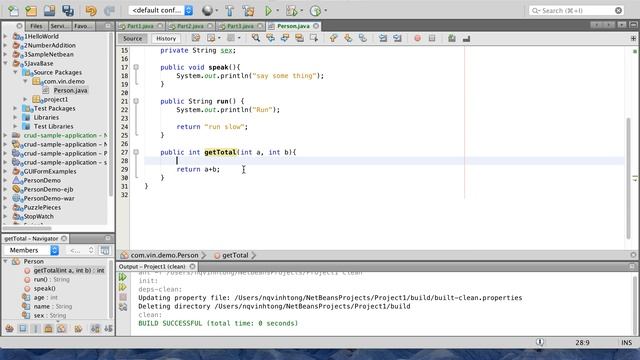The height and width of the screenshot is (360, 640).
Task: Expand the 1HelloWorld project
Action: [x=5, y=36]
